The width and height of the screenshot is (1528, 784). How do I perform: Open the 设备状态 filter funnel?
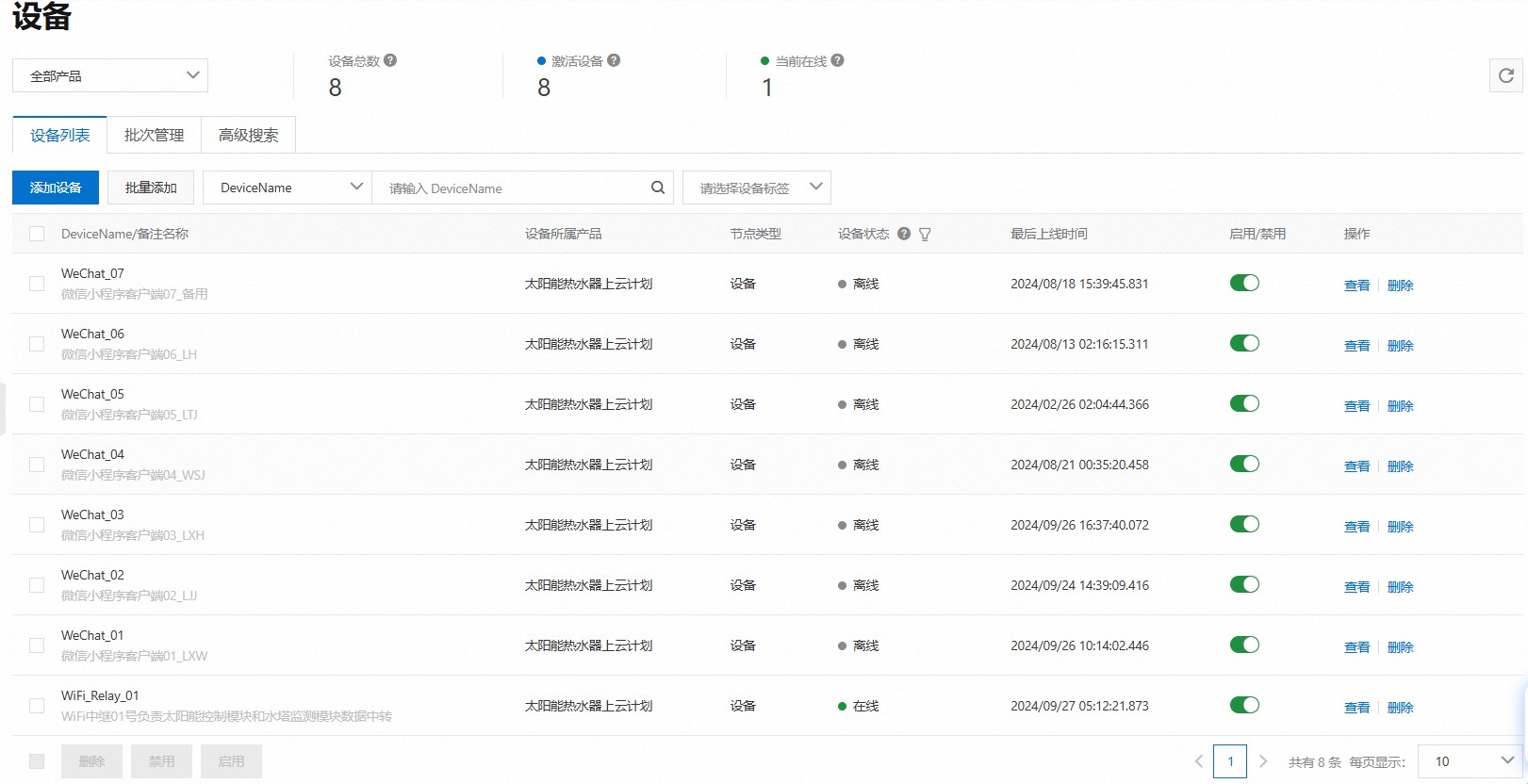(x=925, y=234)
